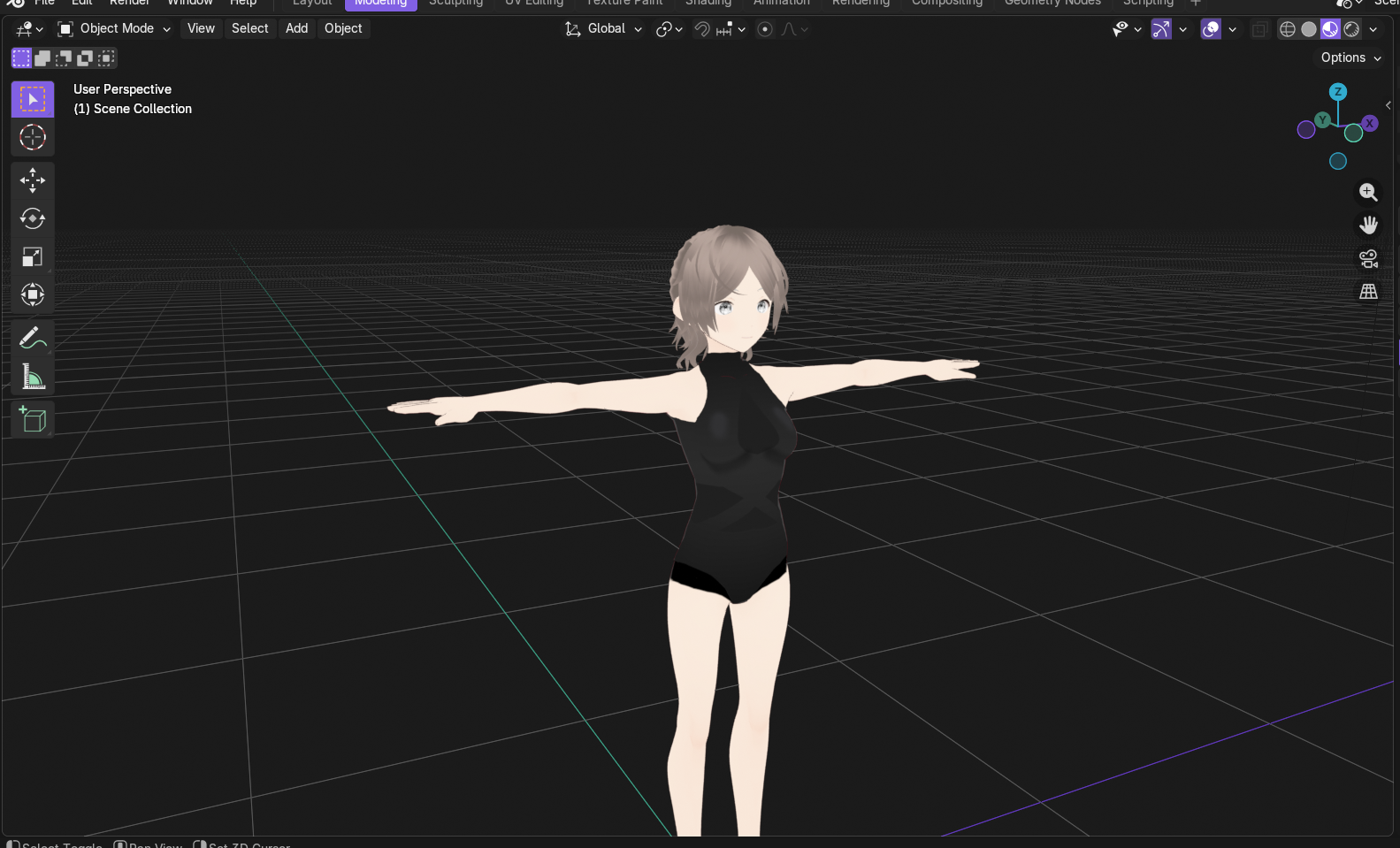The width and height of the screenshot is (1400, 848).
Task: Open Global transform orientation dropdown
Action: click(603, 29)
